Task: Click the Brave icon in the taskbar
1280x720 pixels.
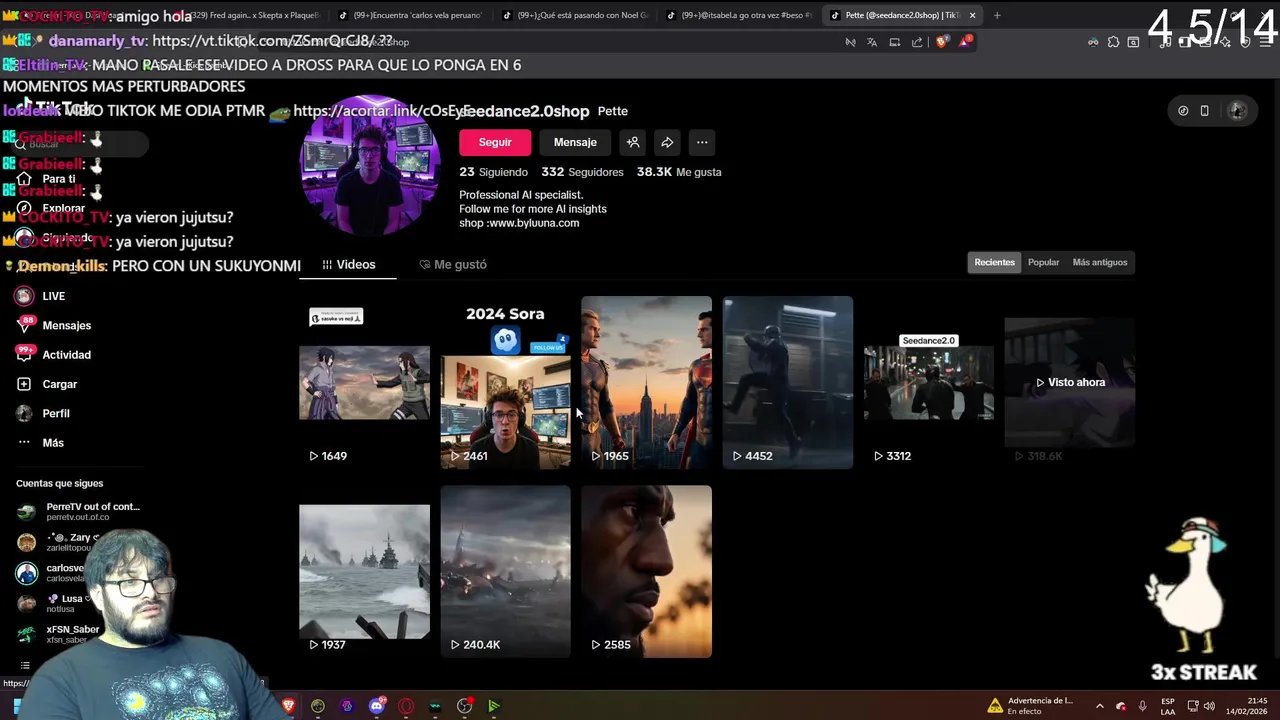Action: click(x=289, y=706)
